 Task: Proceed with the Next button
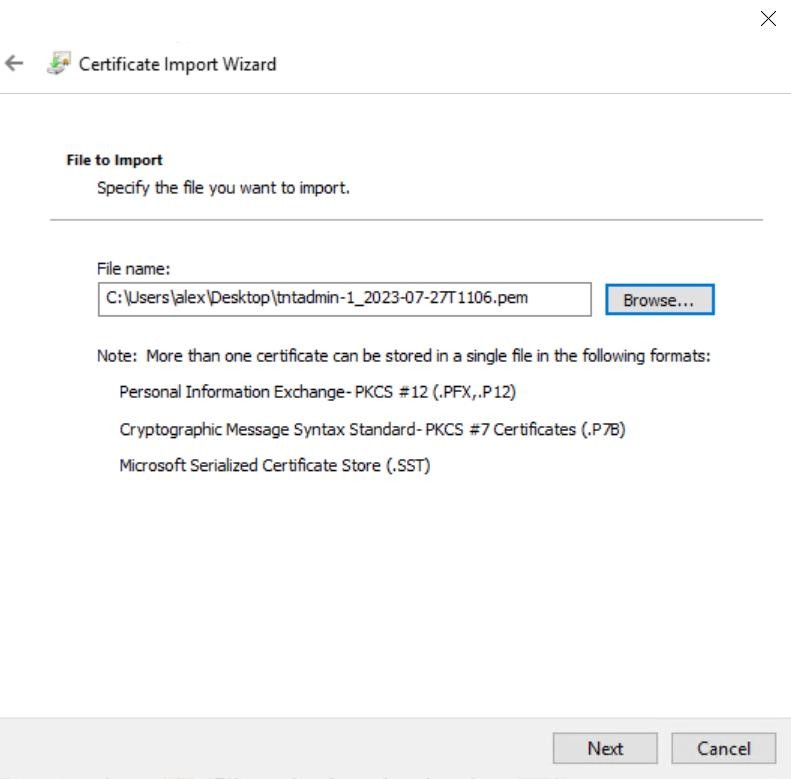605,748
